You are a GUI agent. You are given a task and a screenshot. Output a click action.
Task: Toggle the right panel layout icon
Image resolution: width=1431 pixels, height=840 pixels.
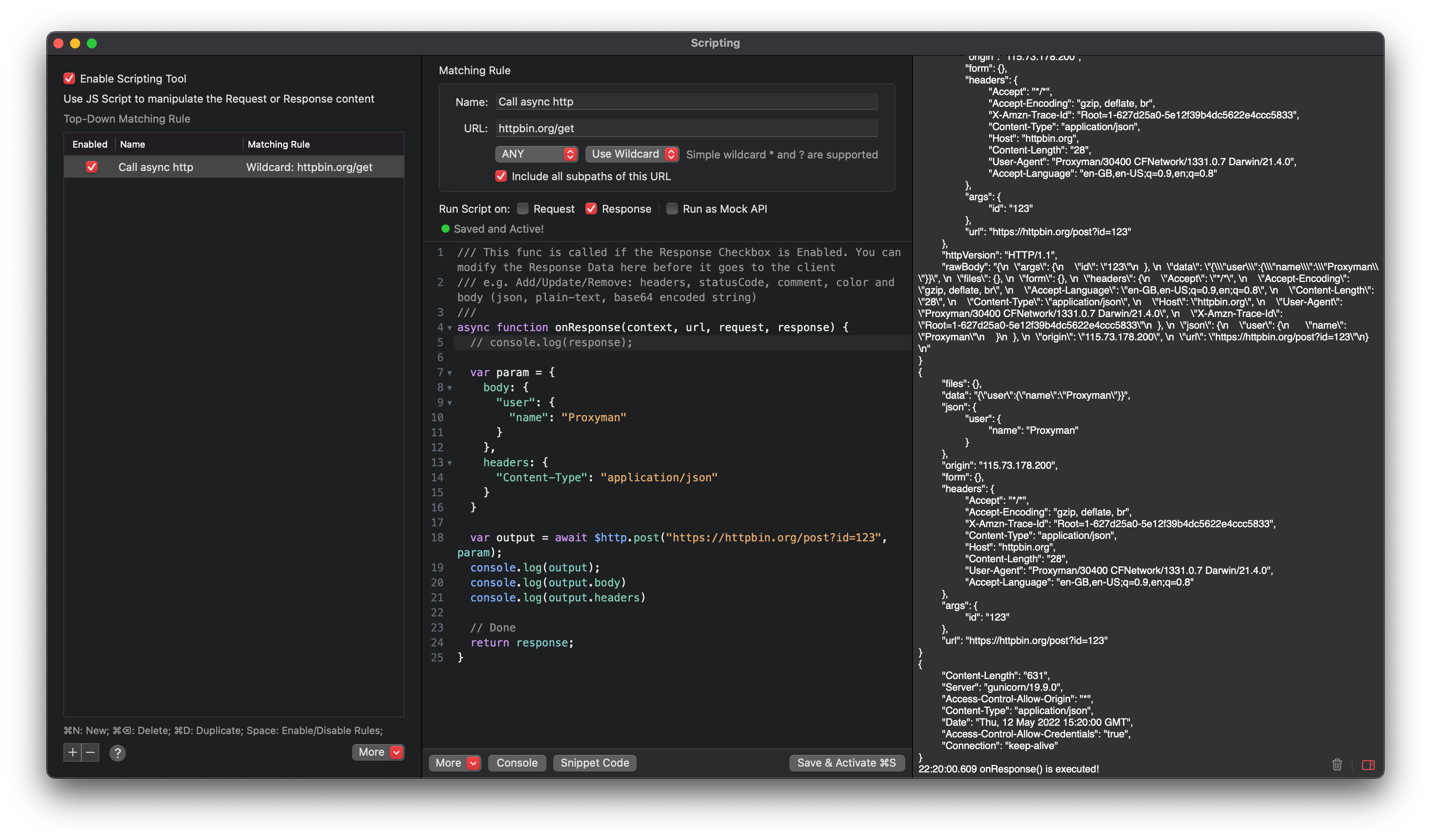(1368, 765)
